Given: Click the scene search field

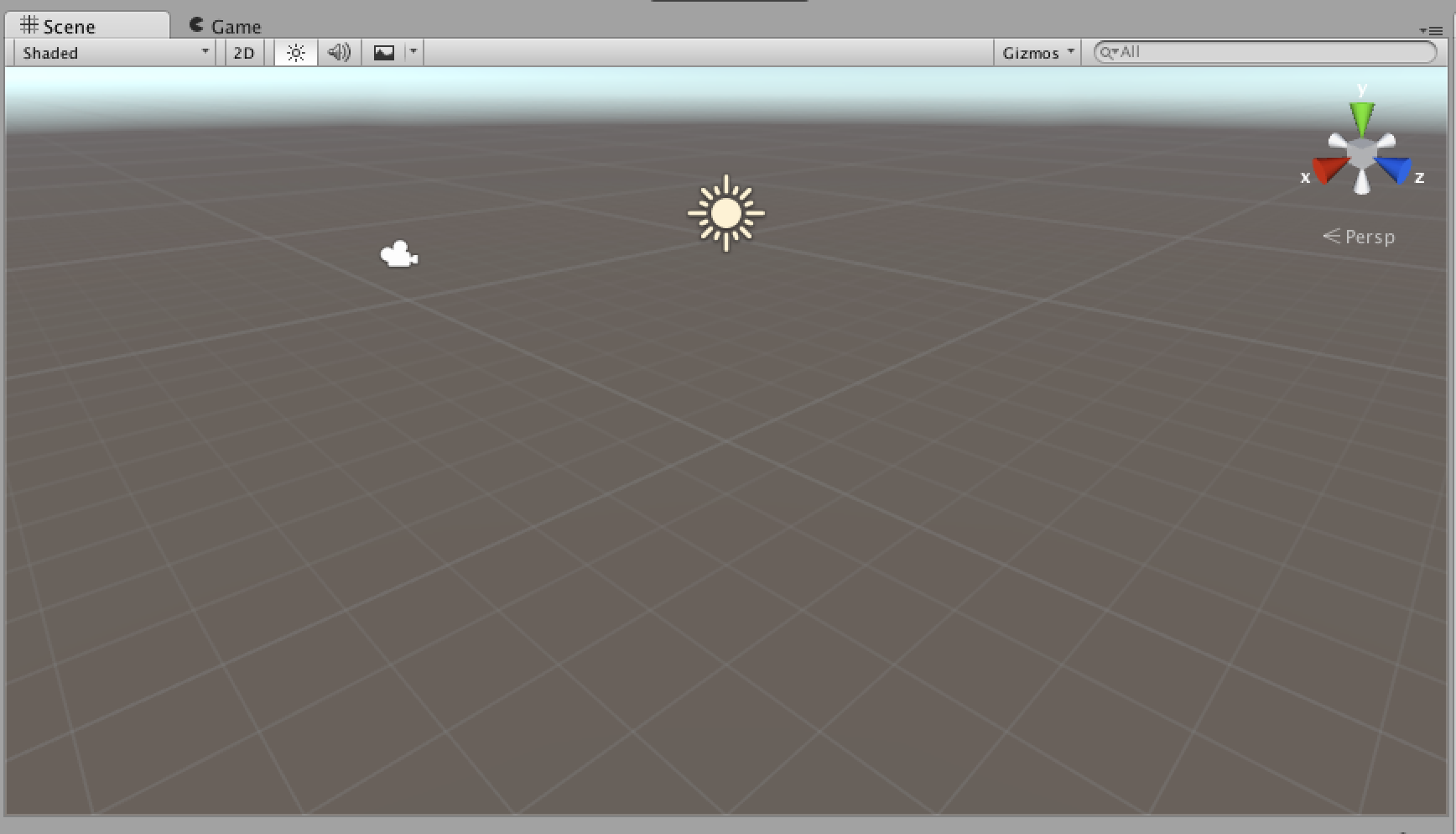Looking at the screenshot, I should pos(1266,52).
